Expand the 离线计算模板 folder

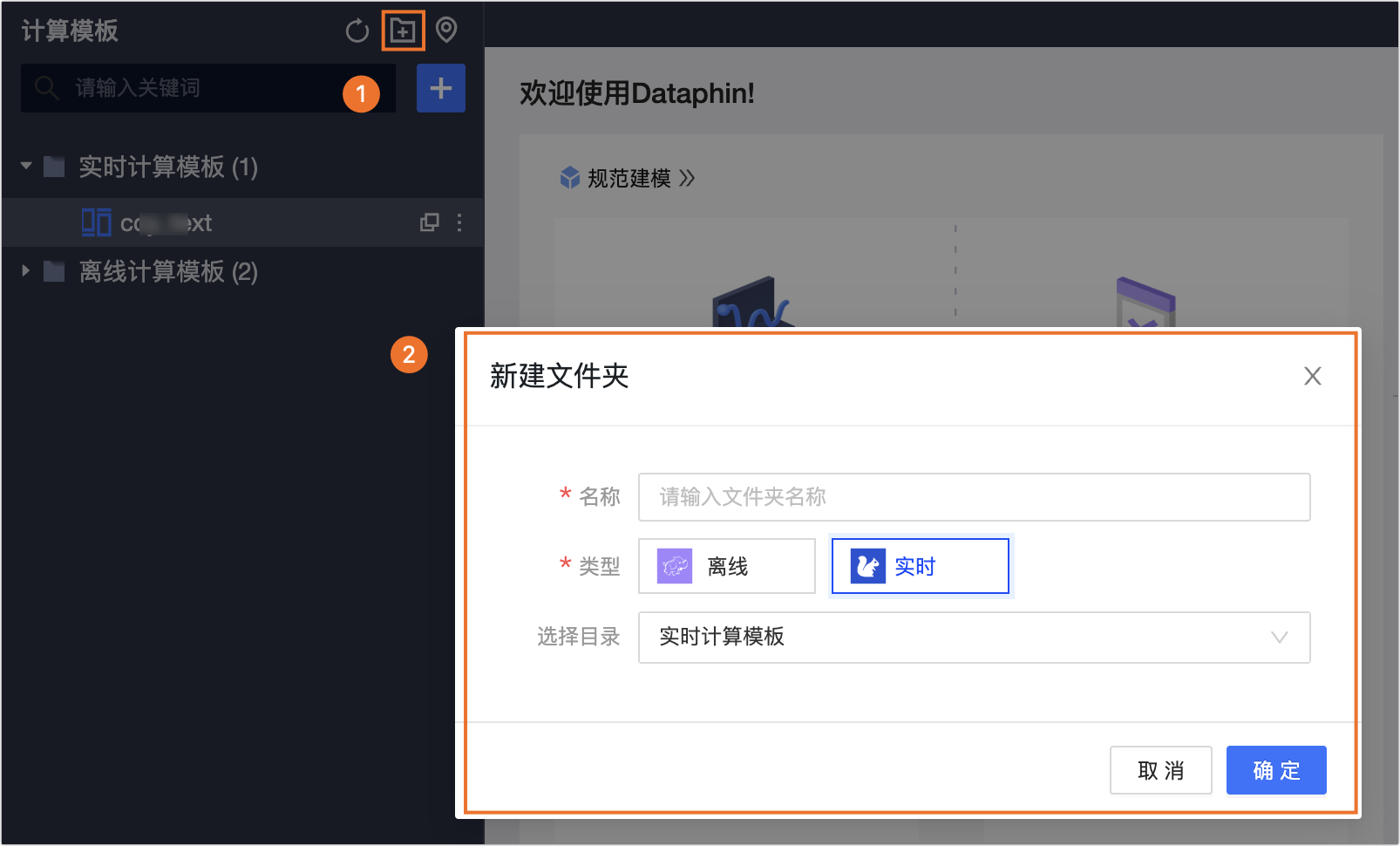[x=26, y=271]
